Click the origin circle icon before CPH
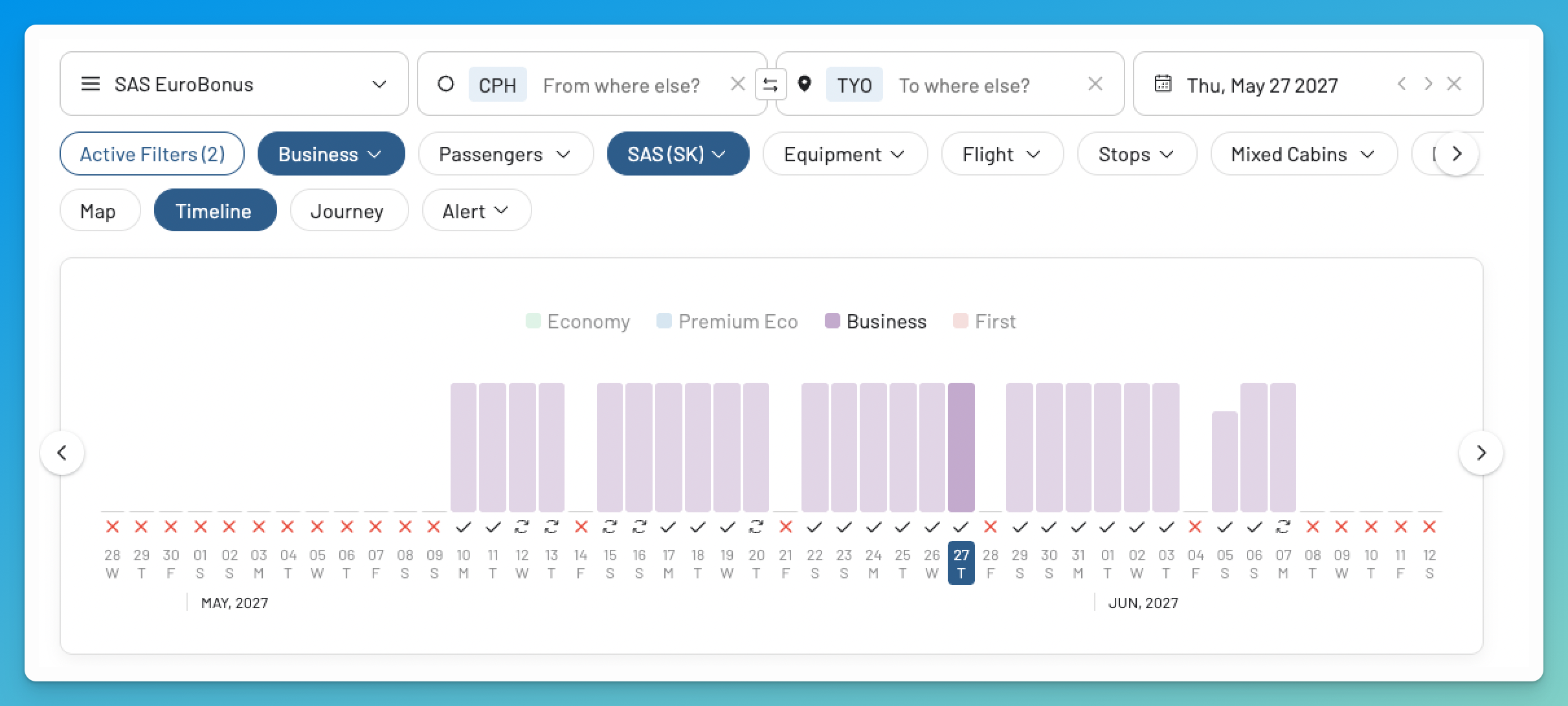 (445, 84)
